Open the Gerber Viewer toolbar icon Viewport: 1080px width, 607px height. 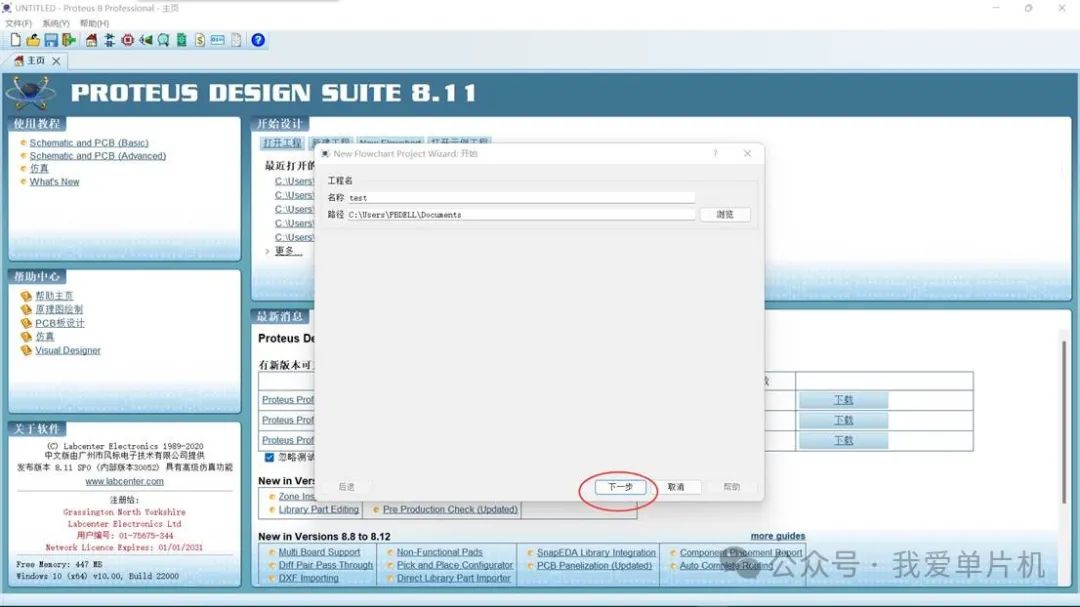(163, 40)
